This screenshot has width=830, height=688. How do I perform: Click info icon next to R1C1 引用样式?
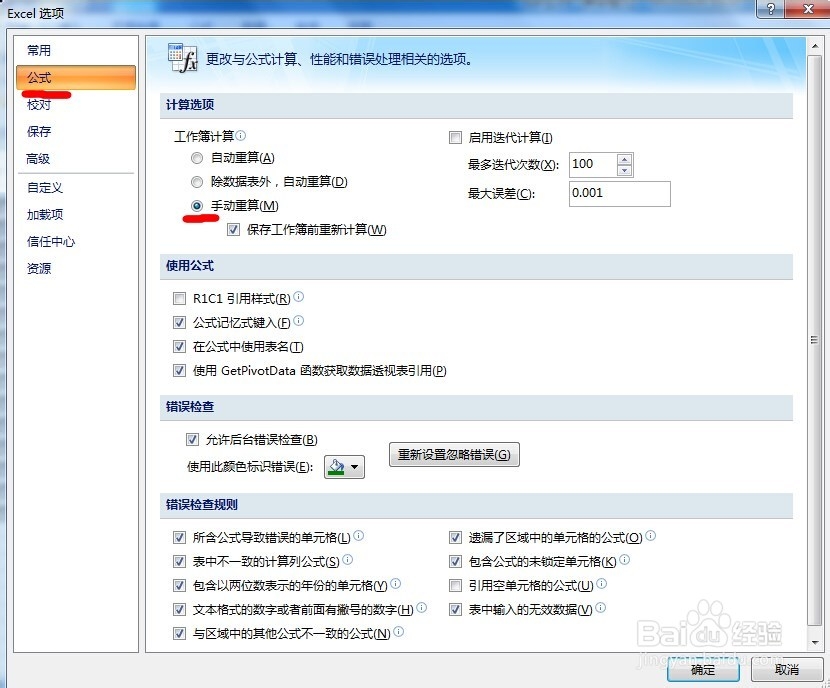299,297
